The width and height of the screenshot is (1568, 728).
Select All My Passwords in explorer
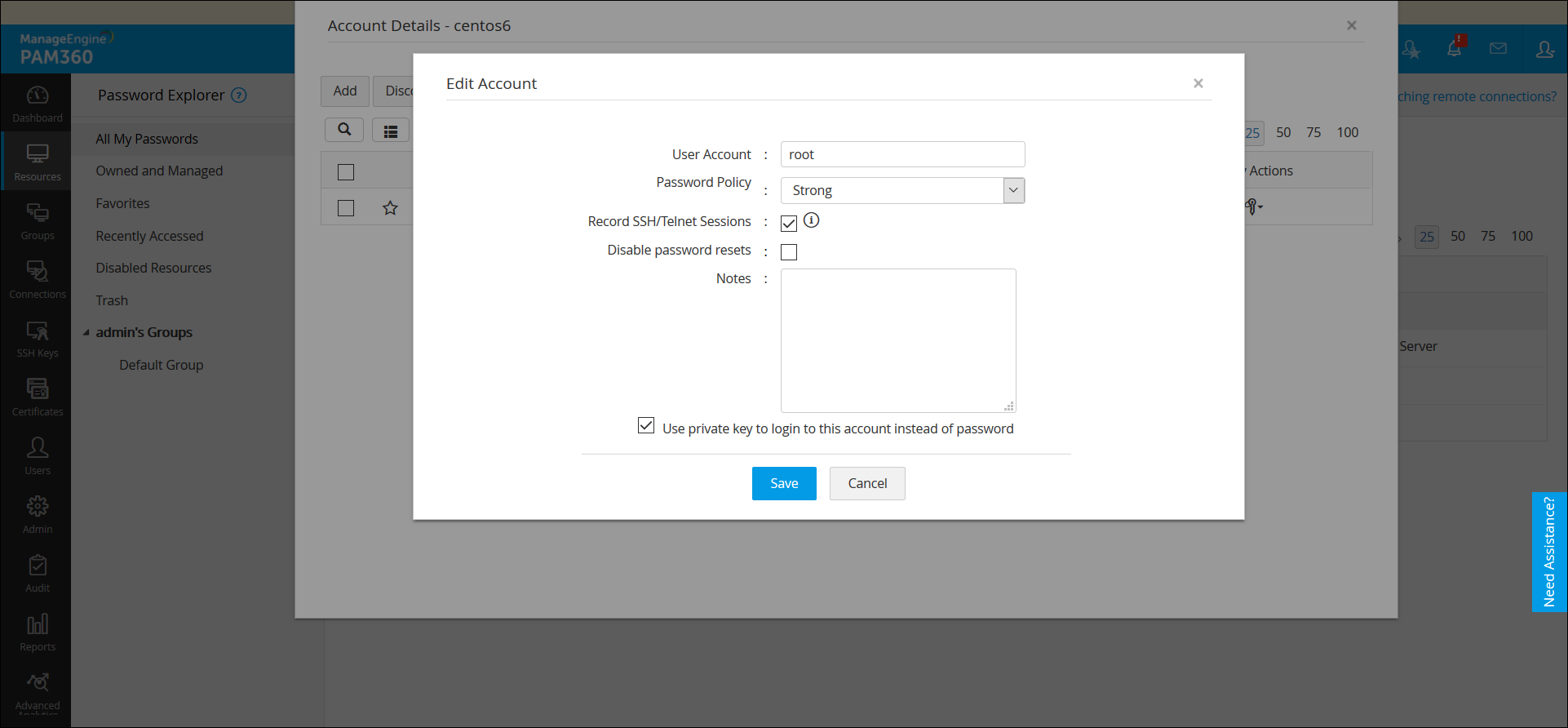click(147, 139)
